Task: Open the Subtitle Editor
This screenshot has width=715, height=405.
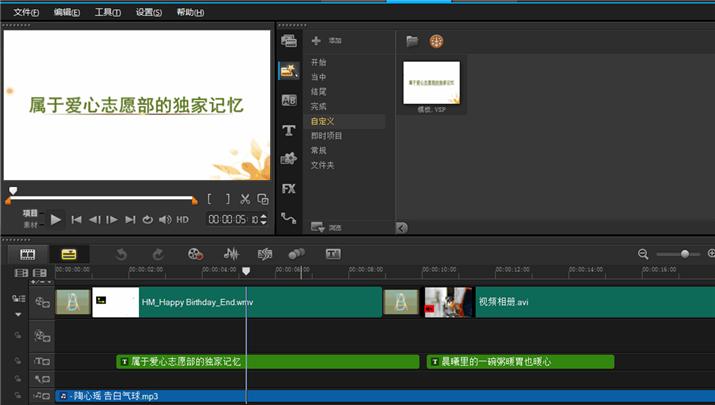Action: (x=333, y=254)
